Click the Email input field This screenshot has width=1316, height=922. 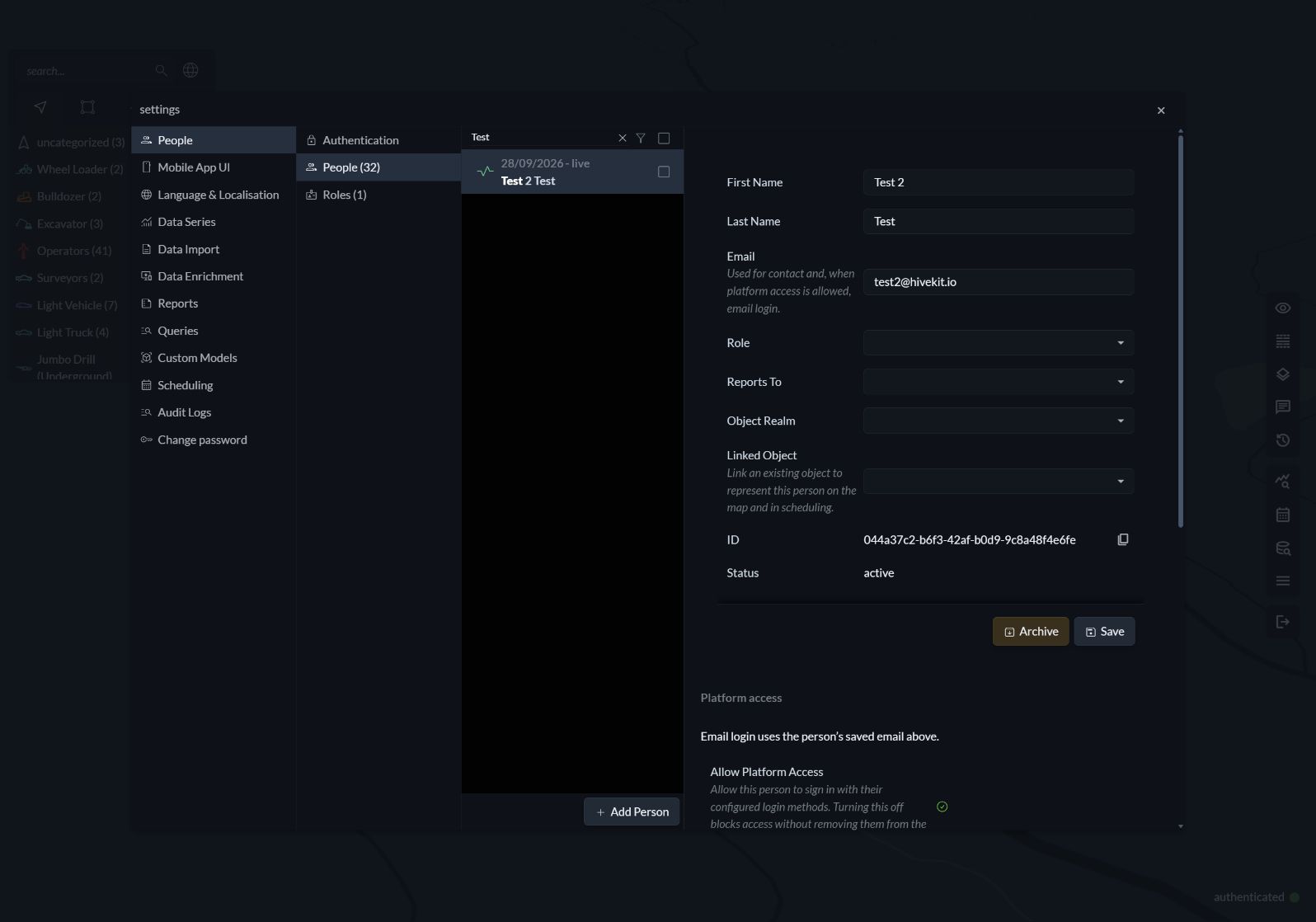999,282
